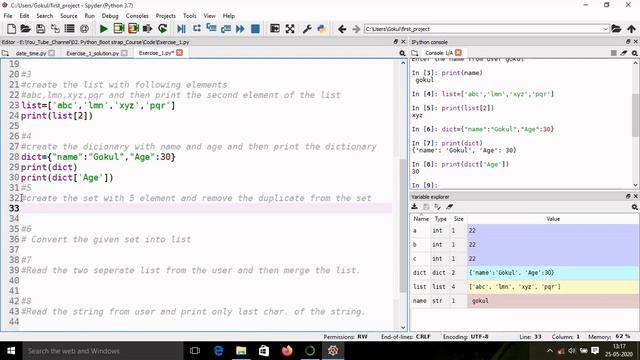The image size is (640, 360).
Task: Click debug Step Return icon
Action: [226, 29]
